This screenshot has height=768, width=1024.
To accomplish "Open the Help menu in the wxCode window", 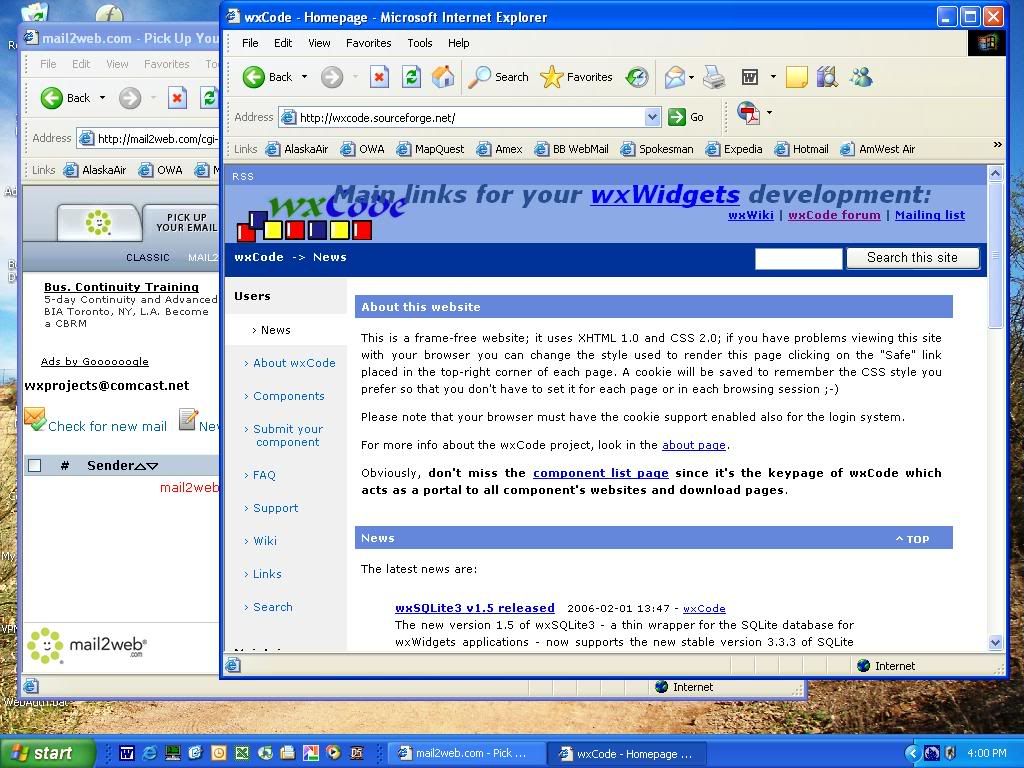I will point(458,43).
